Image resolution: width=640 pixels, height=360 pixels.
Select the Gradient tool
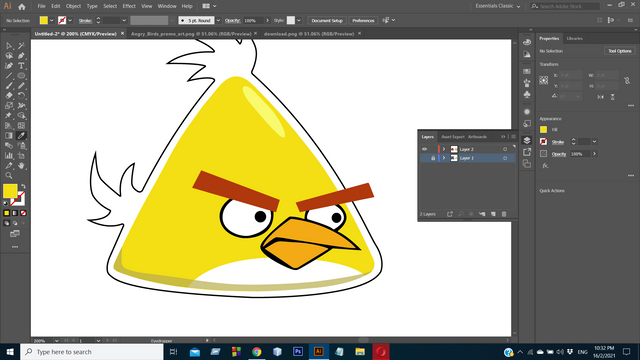point(9,136)
